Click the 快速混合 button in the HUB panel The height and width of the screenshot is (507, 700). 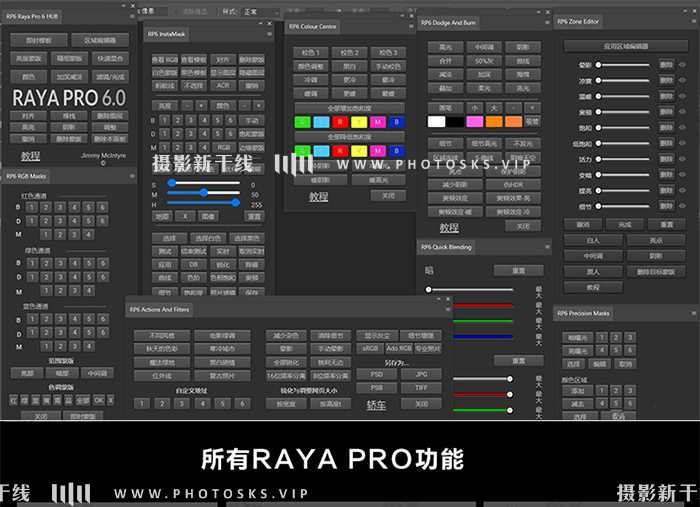coord(110,58)
